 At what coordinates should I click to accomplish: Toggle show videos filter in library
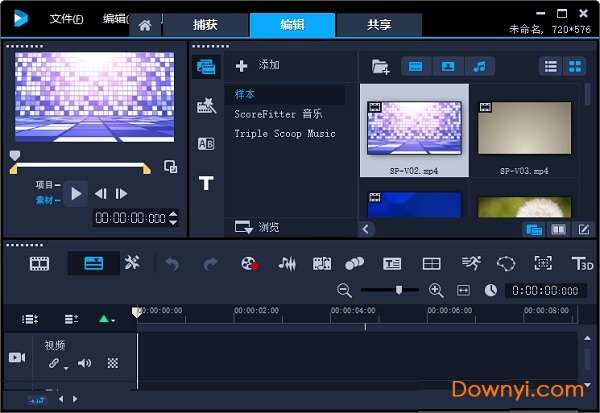416,67
